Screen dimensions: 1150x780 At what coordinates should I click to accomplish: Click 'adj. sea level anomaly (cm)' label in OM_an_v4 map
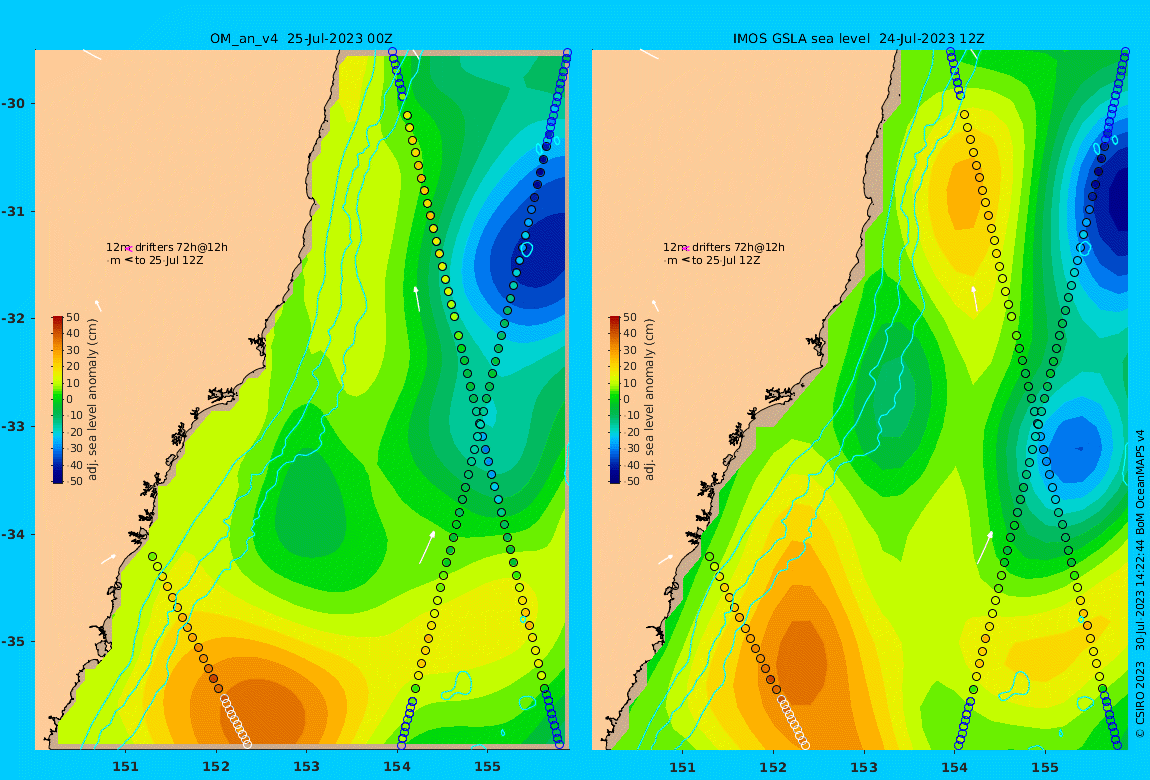pos(92,400)
